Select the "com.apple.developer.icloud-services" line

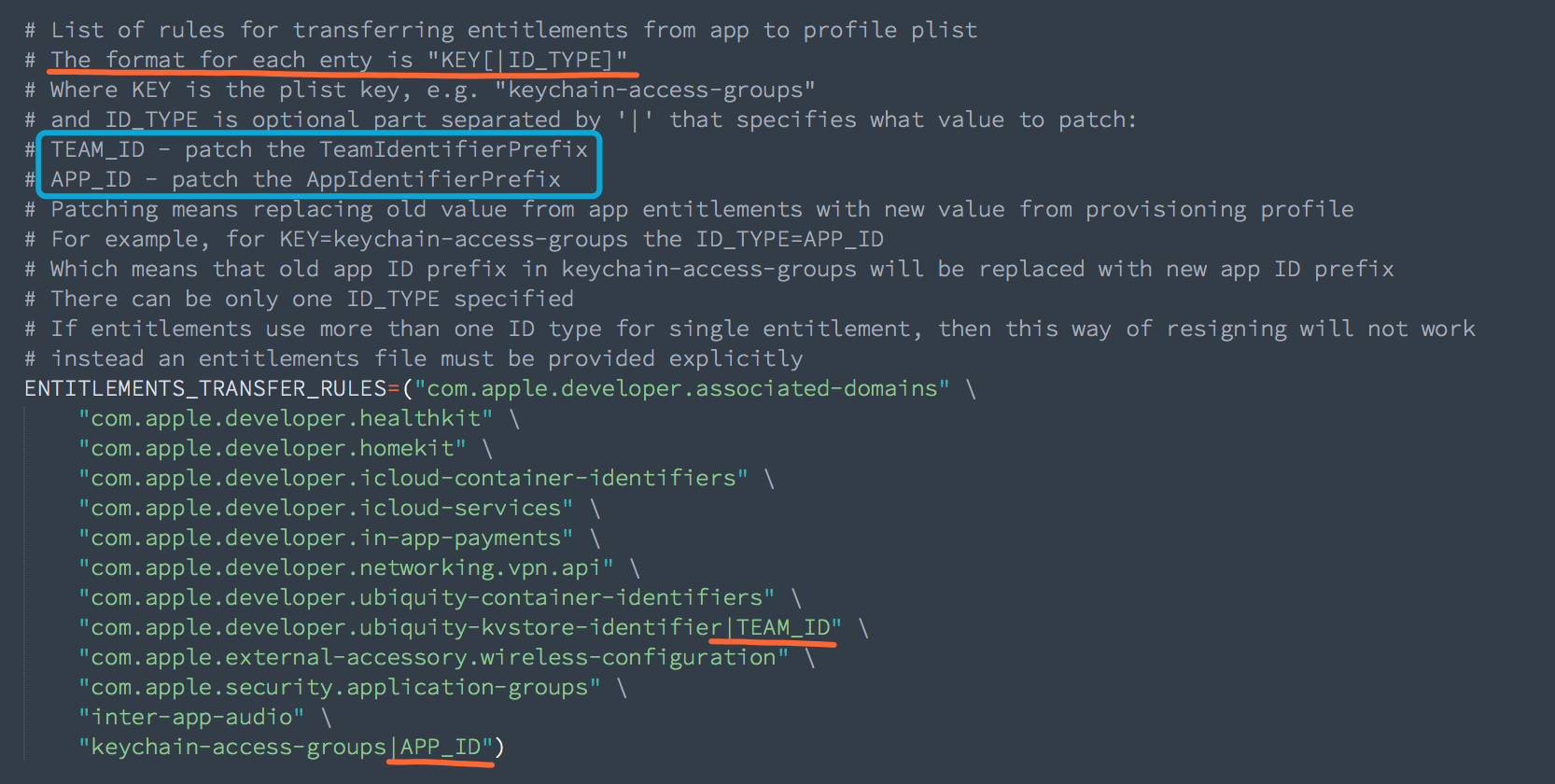(326, 508)
